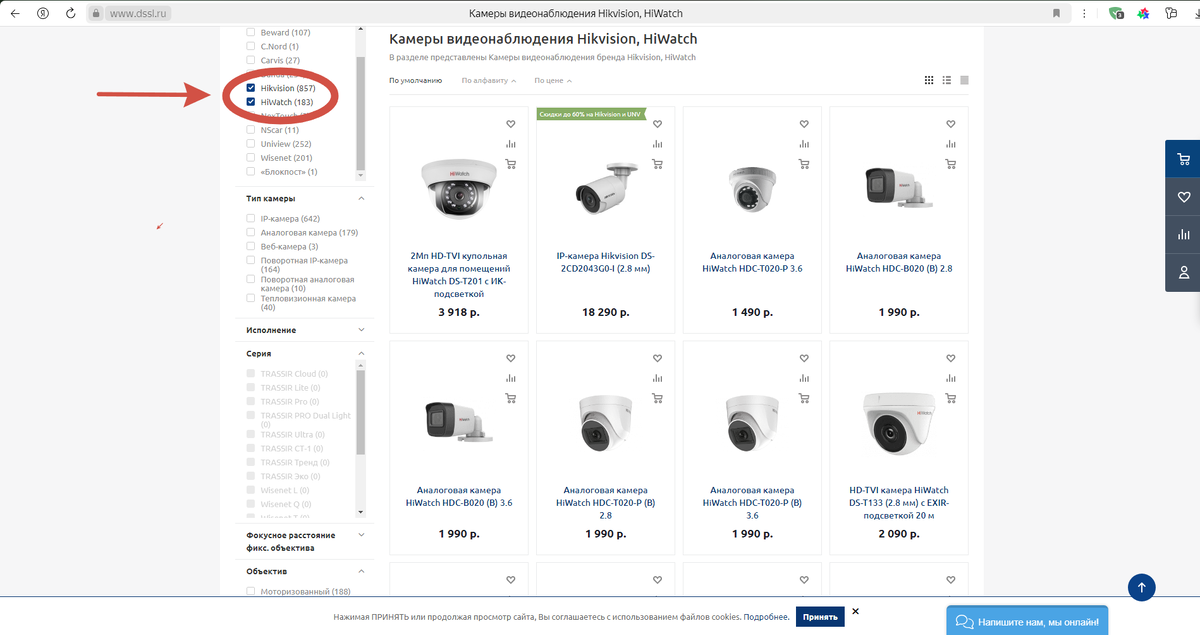This screenshot has width=1200, height=635.
Task: Add HiWatch DS-T201 camera to cart
Action: (x=511, y=164)
